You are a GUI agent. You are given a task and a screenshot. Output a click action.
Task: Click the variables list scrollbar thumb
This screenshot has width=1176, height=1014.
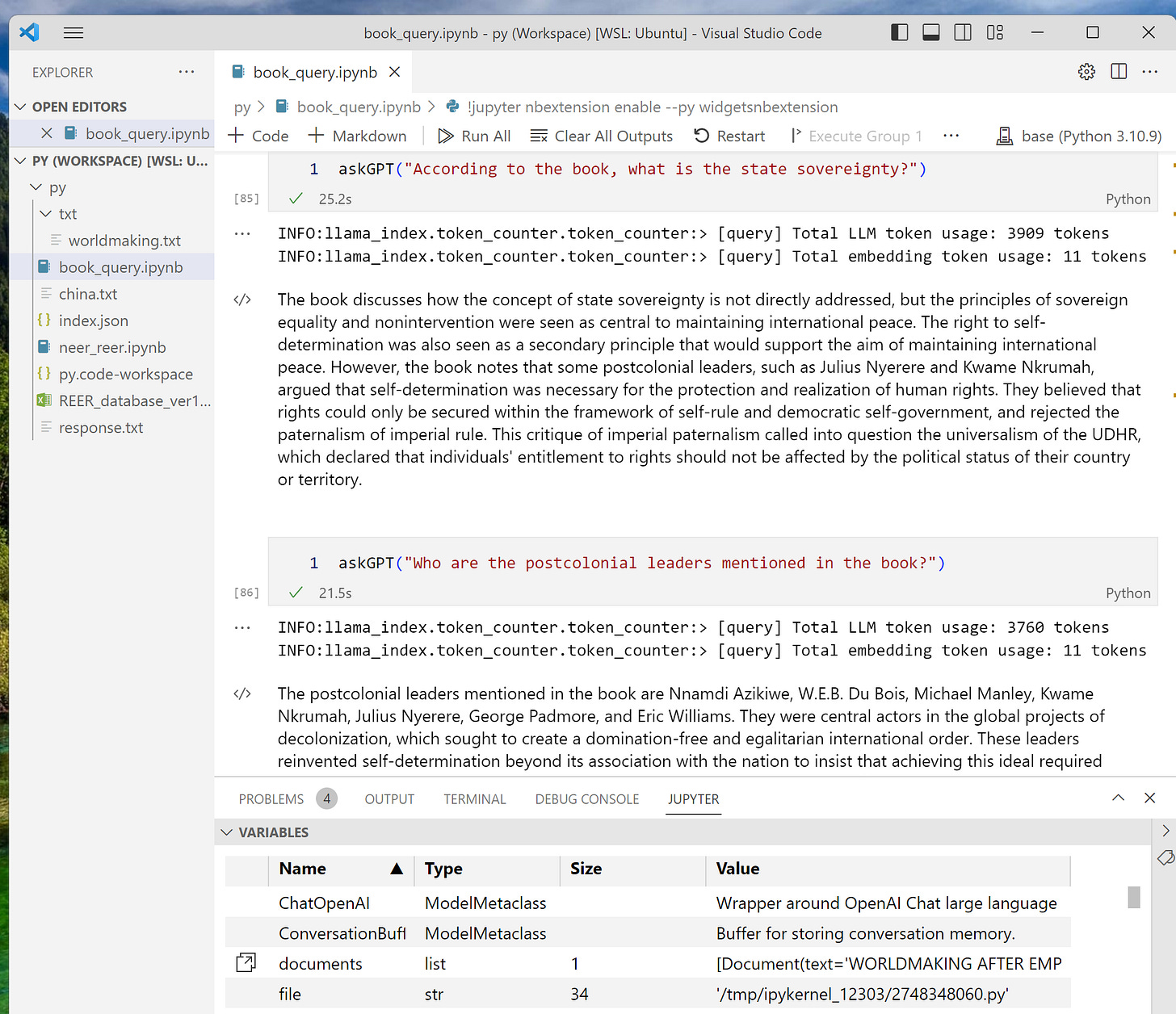pos(1134,897)
